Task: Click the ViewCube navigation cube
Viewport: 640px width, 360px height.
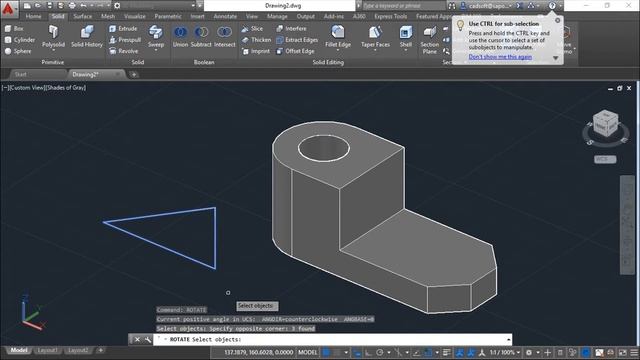Action: pos(605,123)
